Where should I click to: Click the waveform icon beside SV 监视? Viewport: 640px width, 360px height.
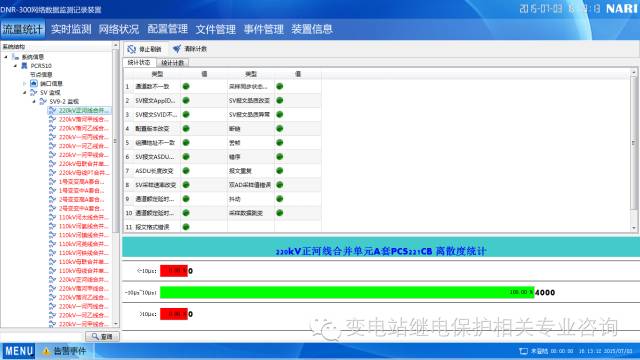point(34,92)
